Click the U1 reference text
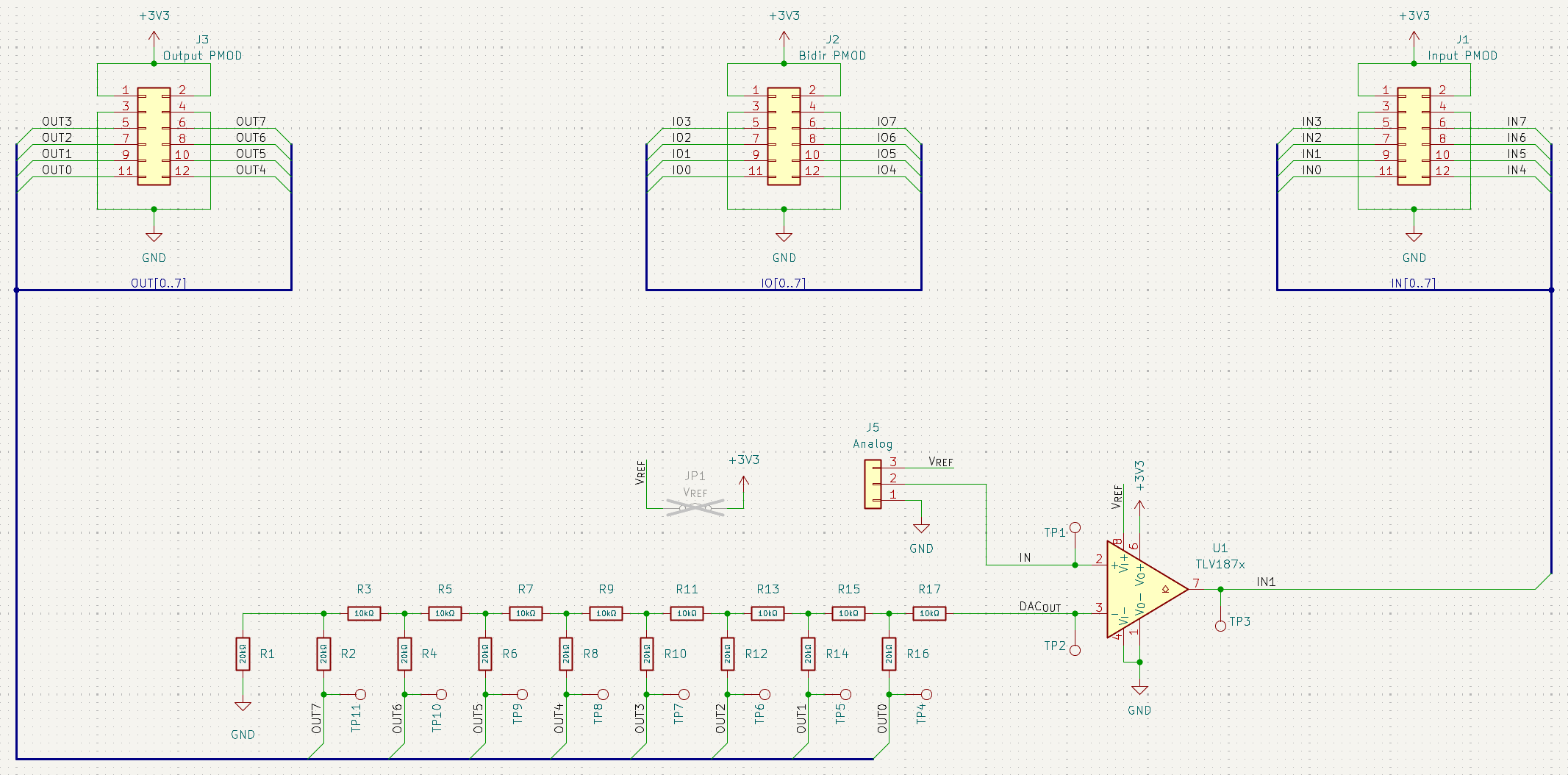This screenshot has width=1568, height=775. (x=1220, y=548)
